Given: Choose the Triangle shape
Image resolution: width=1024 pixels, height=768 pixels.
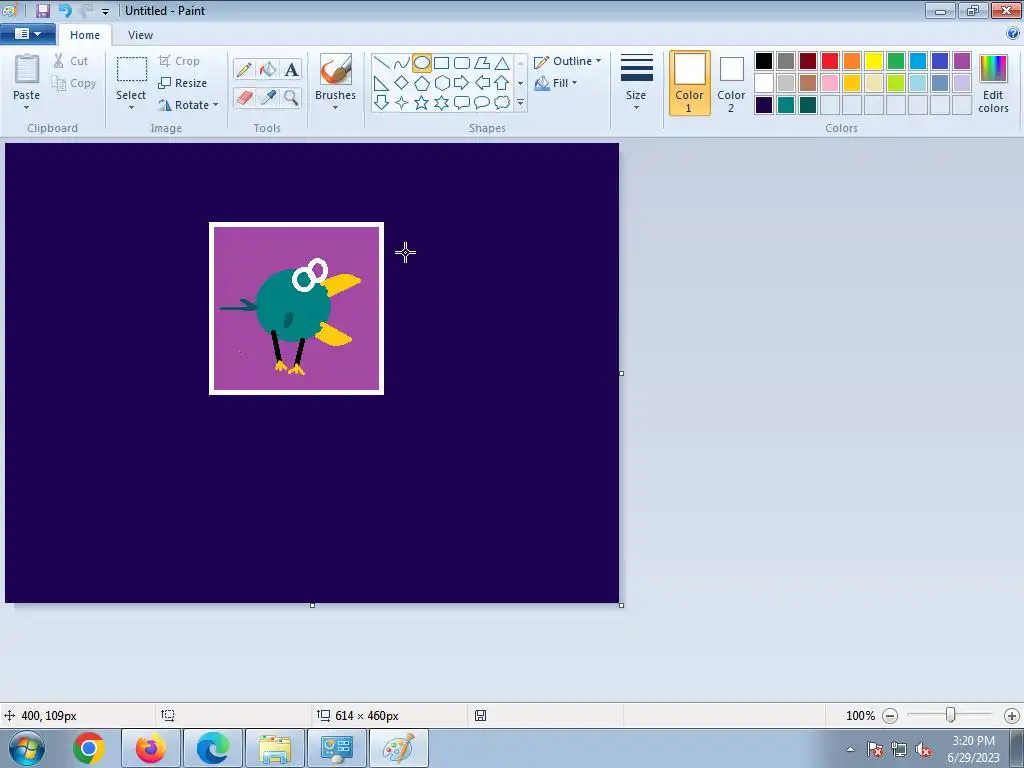Looking at the screenshot, I should 502,63.
